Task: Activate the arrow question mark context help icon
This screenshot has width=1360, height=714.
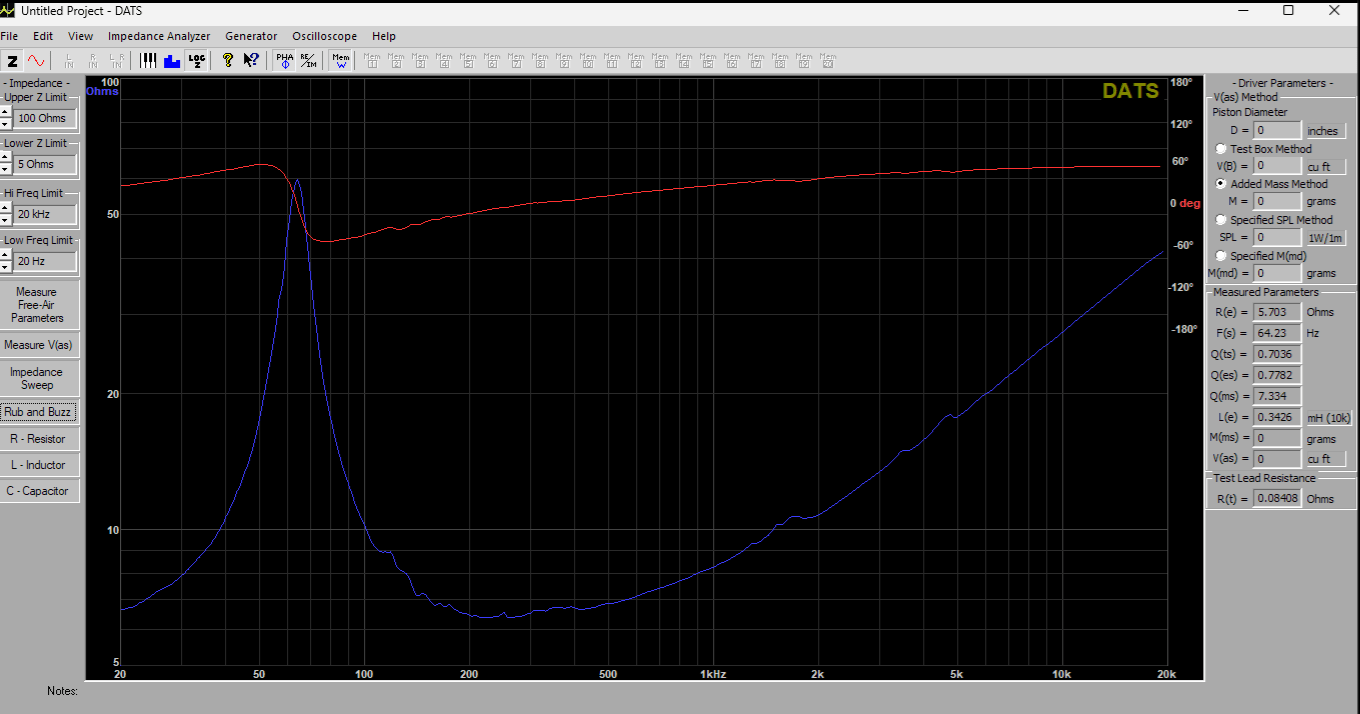Action: (251, 60)
